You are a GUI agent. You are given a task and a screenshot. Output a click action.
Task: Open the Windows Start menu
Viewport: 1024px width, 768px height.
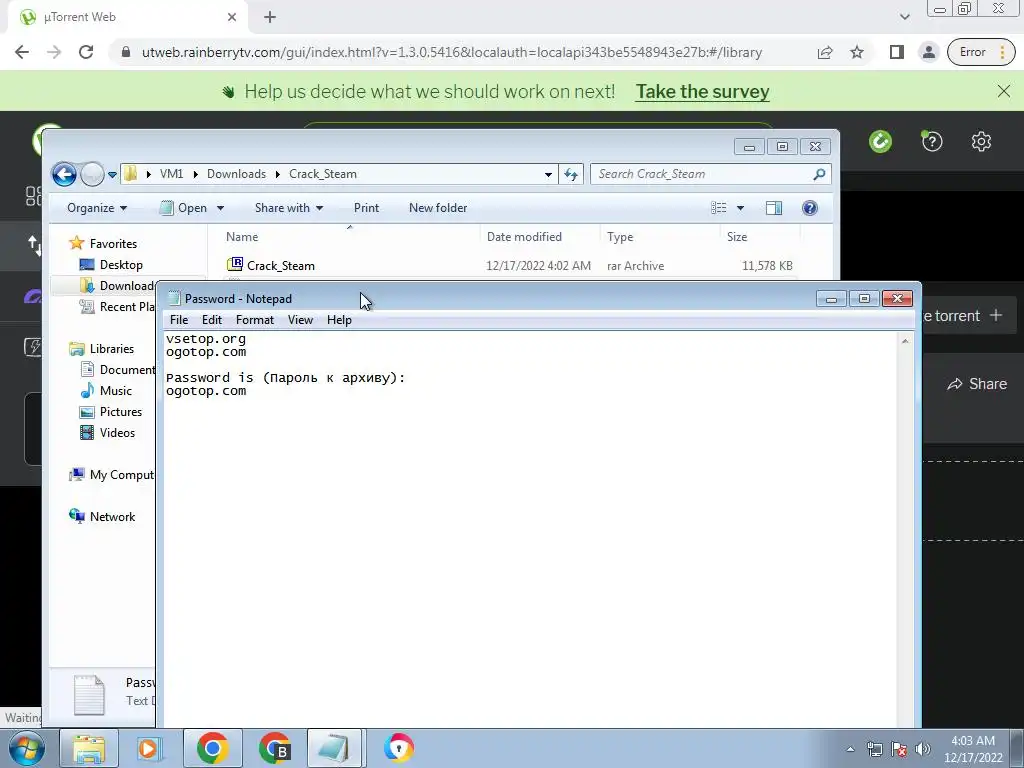[26, 748]
